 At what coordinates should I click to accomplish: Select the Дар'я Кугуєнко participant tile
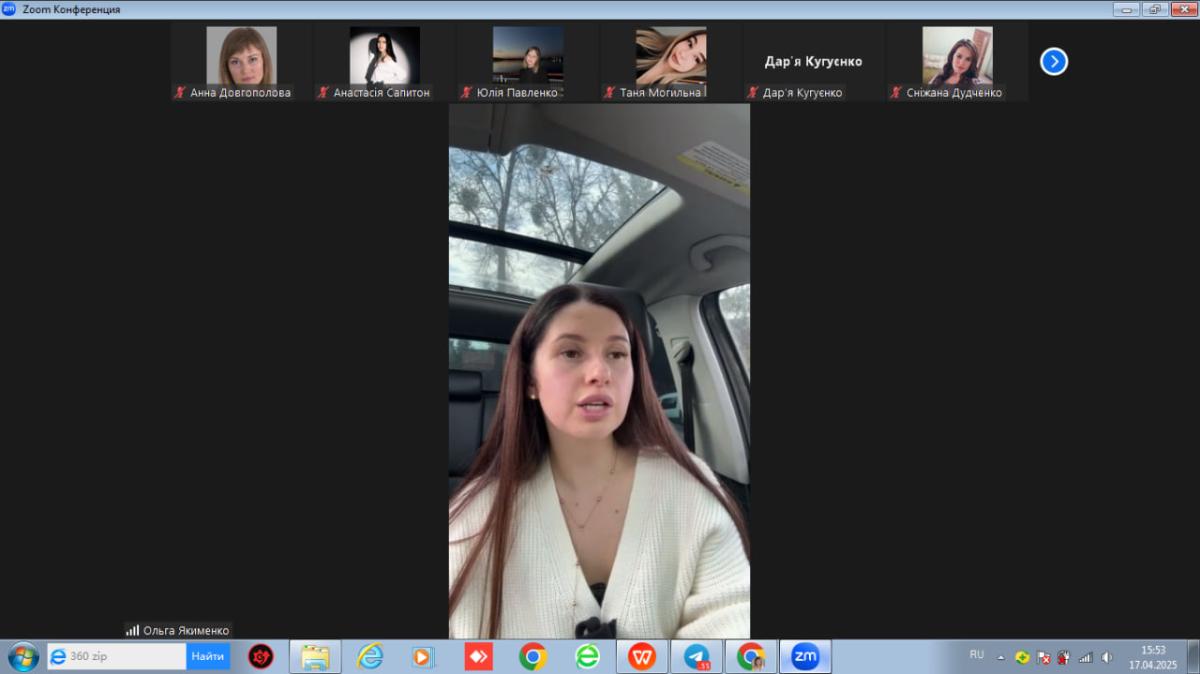pyautogui.click(x=813, y=62)
